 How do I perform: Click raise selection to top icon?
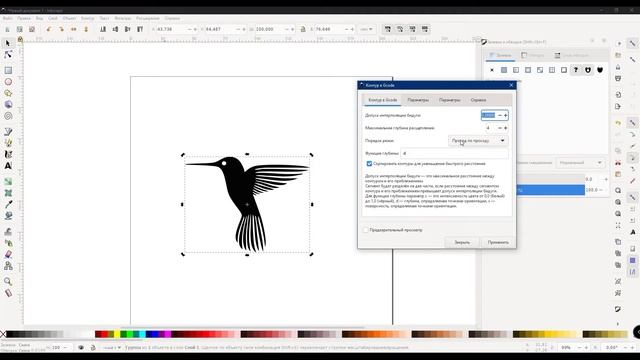coord(140,29)
